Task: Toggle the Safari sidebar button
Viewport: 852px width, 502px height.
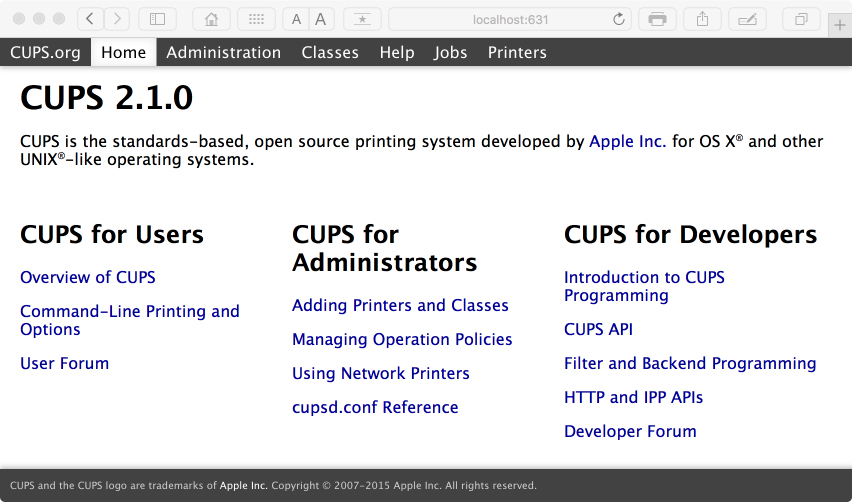Action: [x=158, y=19]
